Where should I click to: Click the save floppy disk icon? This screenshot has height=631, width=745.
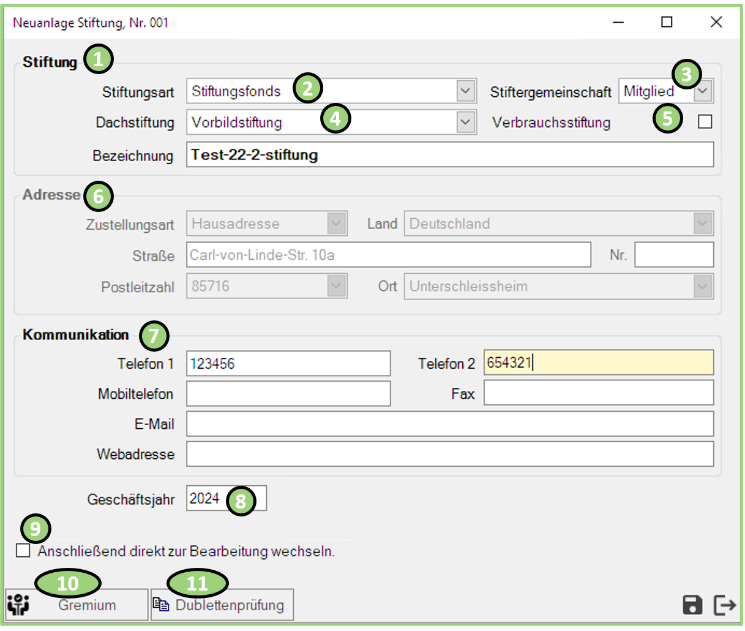point(691,605)
